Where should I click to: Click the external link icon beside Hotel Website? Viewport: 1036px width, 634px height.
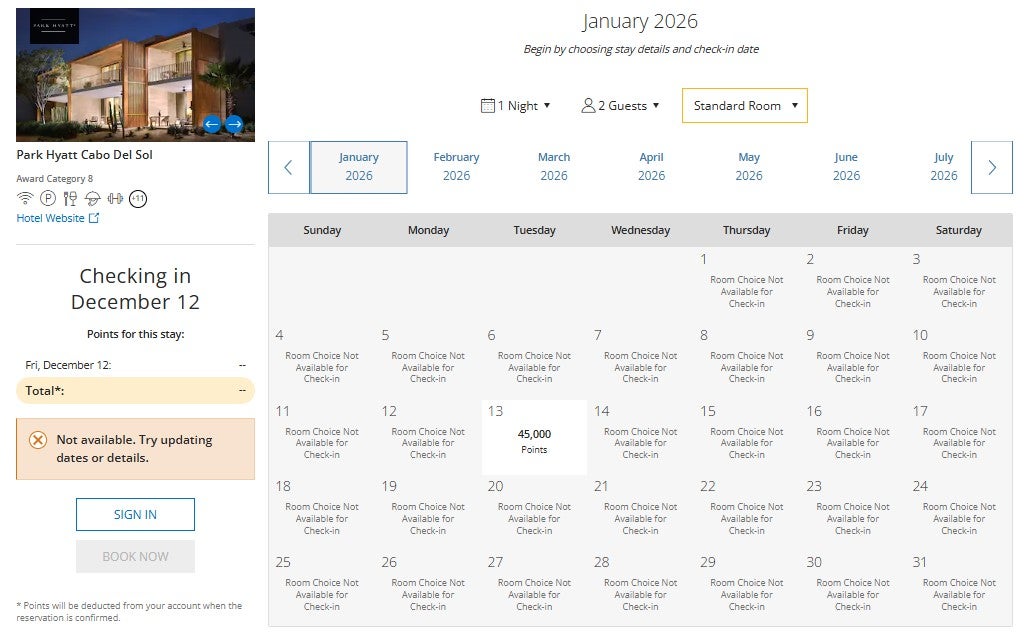coord(97,218)
